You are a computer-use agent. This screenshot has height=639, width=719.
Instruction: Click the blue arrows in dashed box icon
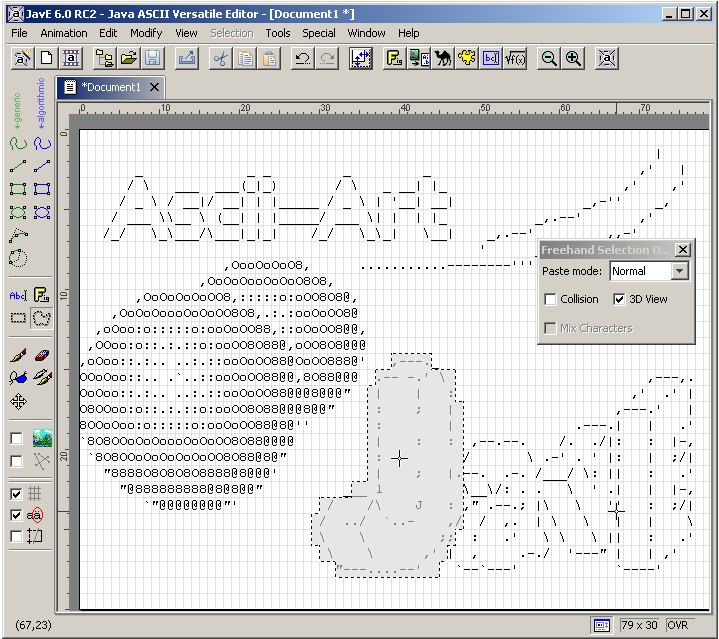pyautogui.click(x=361, y=58)
